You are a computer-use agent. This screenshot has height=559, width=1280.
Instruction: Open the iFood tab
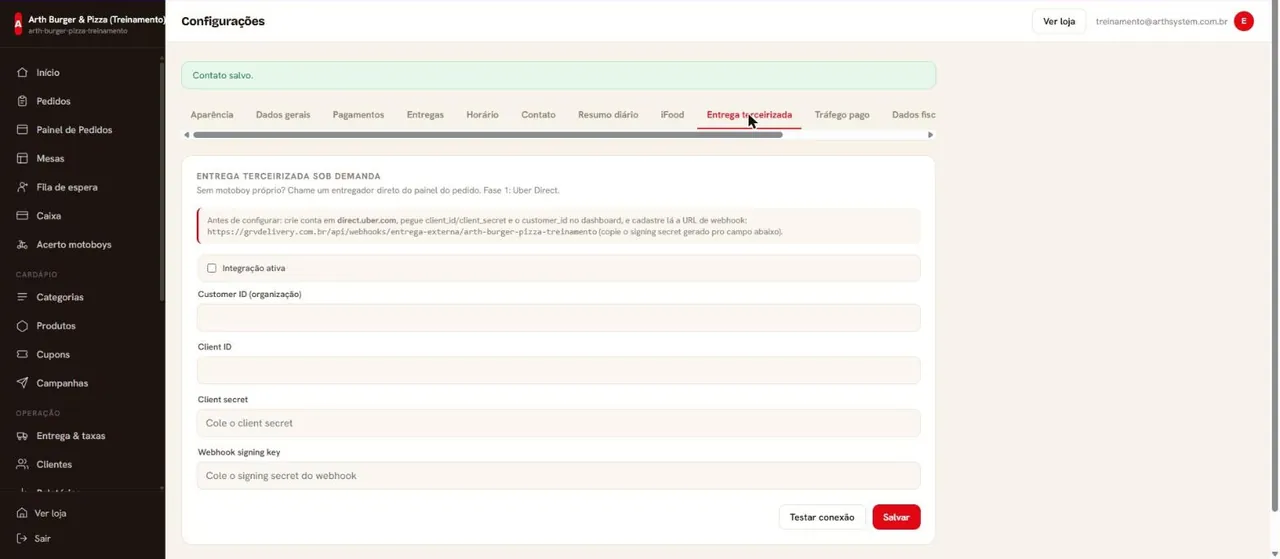tap(672, 115)
